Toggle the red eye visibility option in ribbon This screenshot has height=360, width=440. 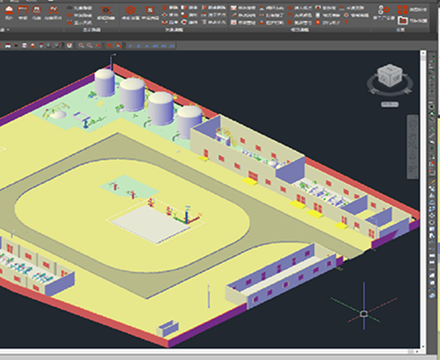coord(69,15)
